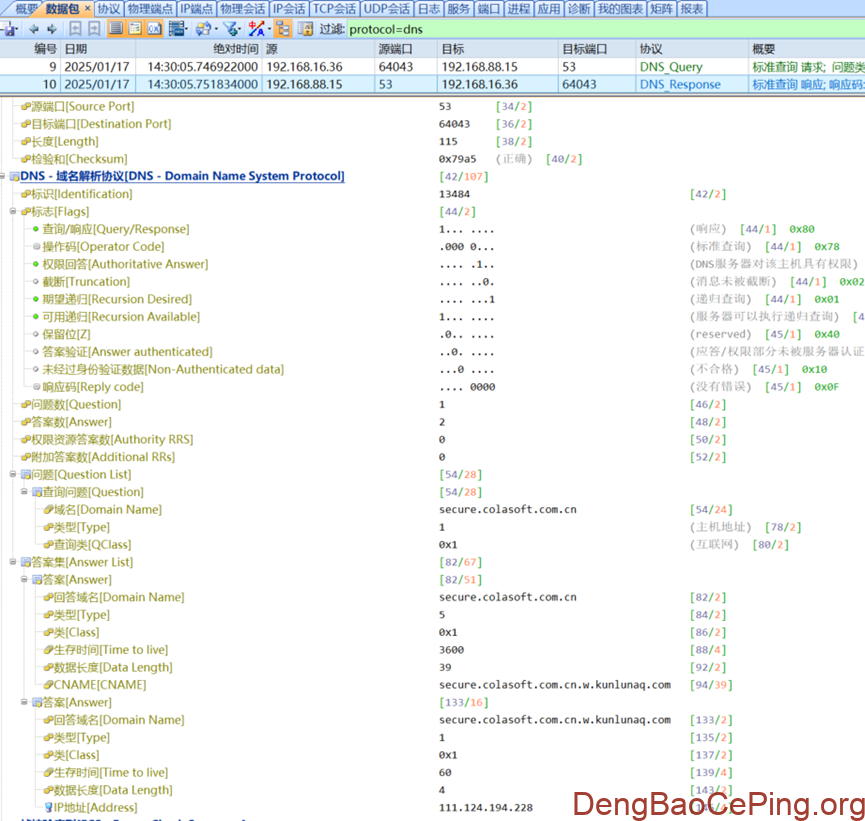Go to previous packet with left arrow

[33, 29]
